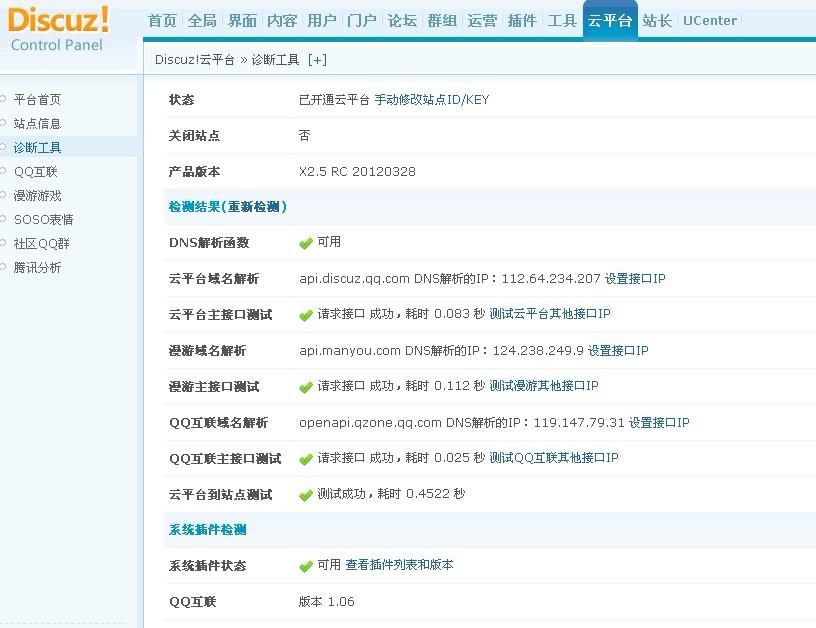Select 诊断工具 in the sidebar
This screenshot has width=816, height=628.
[37, 148]
